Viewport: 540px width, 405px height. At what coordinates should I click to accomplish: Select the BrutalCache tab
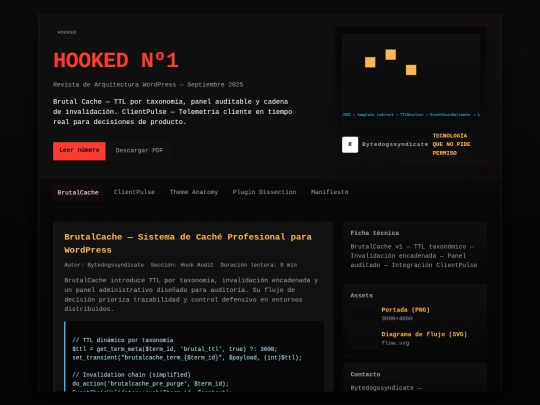coord(78,193)
